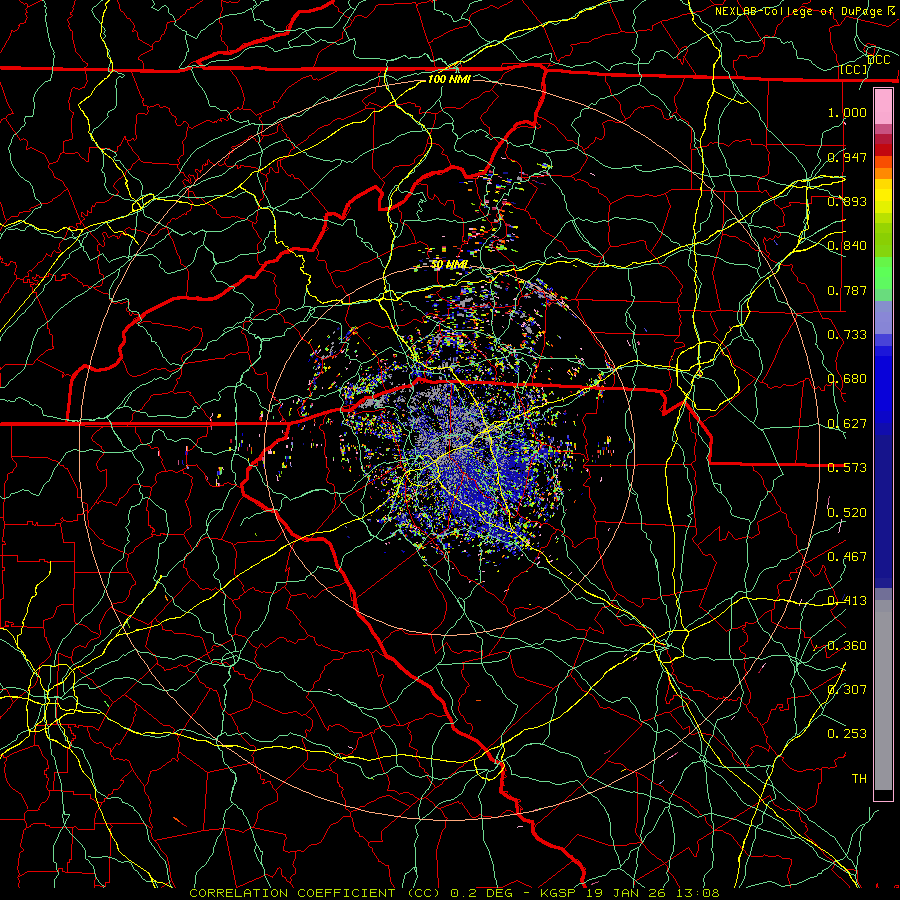This screenshot has height=900, width=900.
Task: Click the 0.733 legend value
Action: [847, 335]
